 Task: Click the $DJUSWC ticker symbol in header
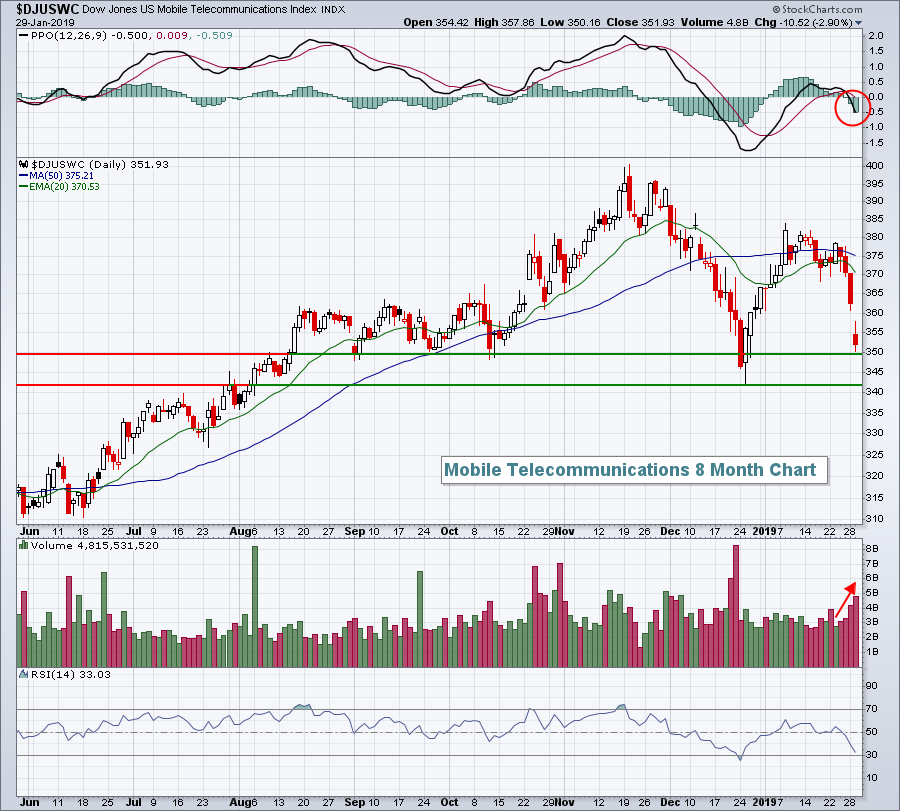[36, 7]
